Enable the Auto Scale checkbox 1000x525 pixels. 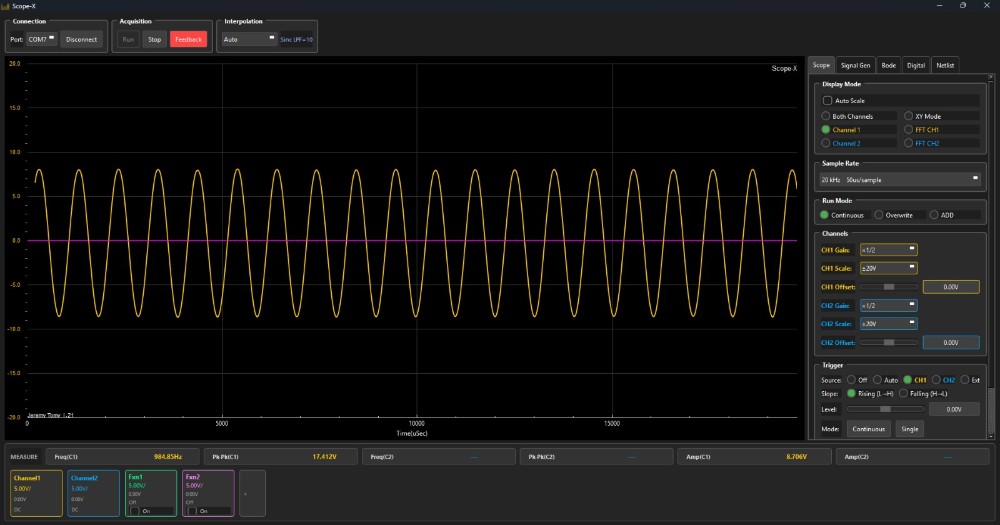(x=827, y=101)
